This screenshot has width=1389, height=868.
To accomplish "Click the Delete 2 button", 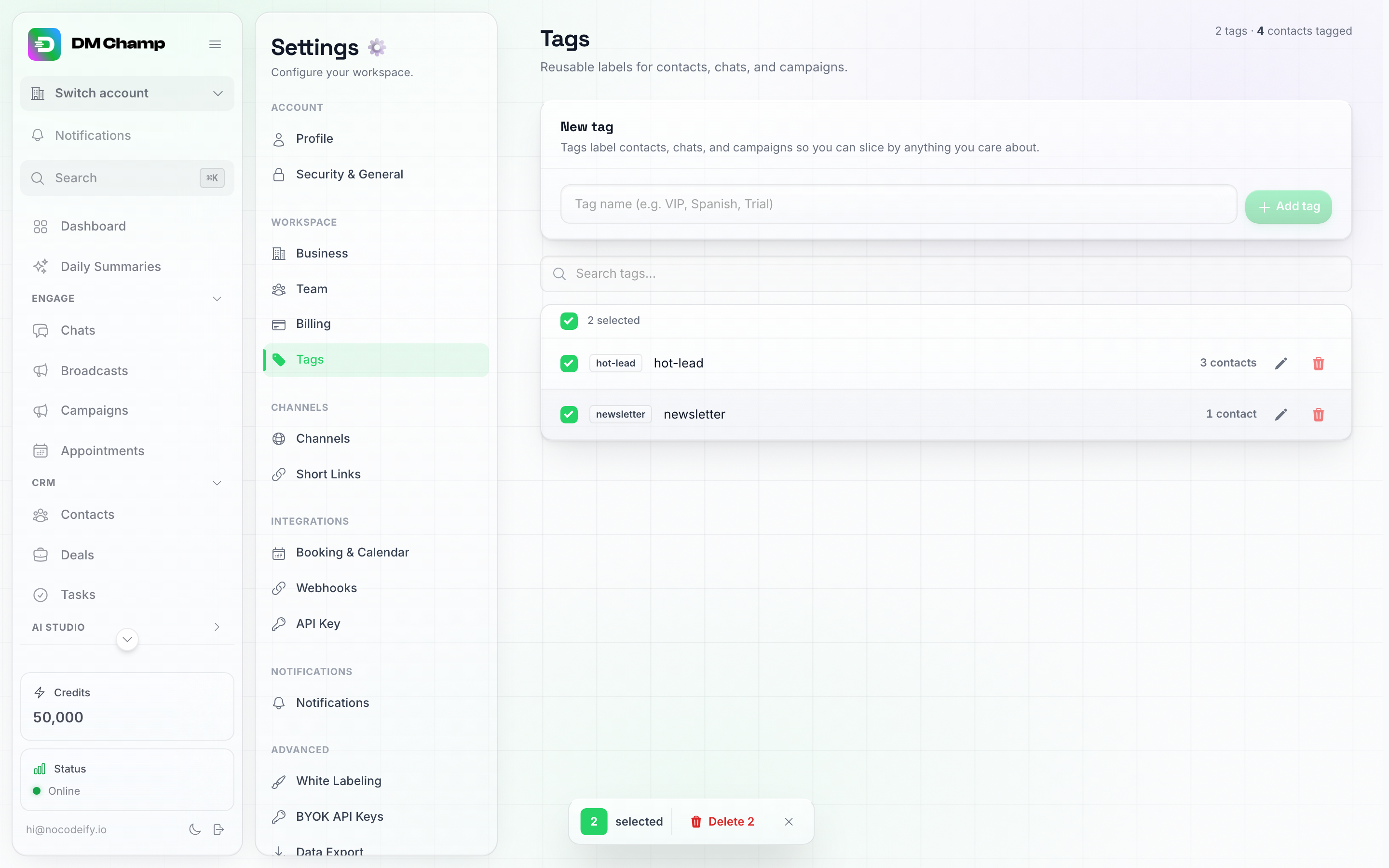I will (x=722, y=822).
